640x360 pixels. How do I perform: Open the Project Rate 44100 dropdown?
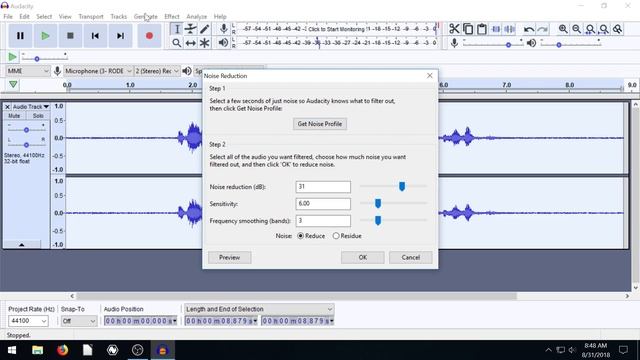pyautogui.click(x=28, y=321)
